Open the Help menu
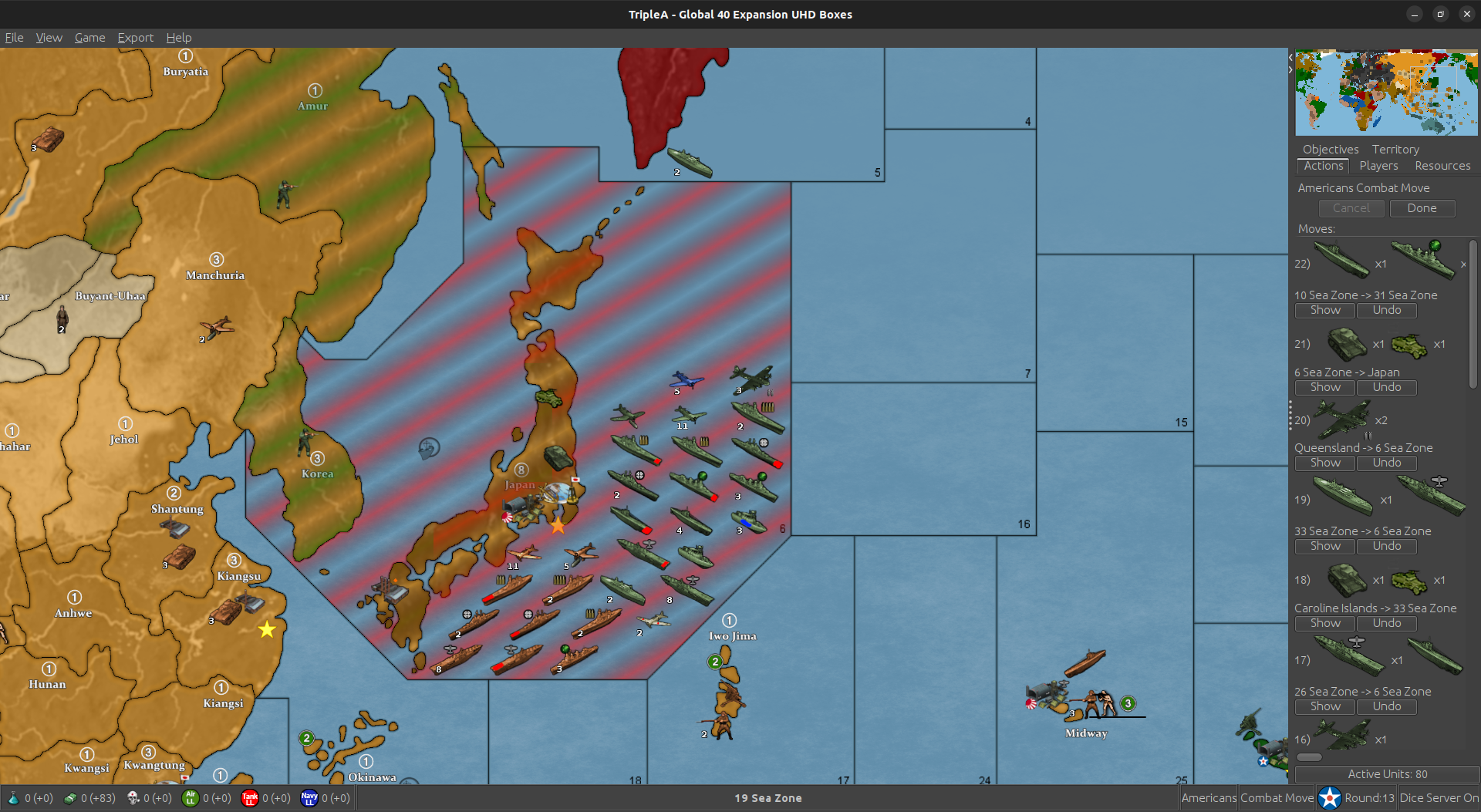Viewport: 1481px width, 812px height. coord(179,38)
